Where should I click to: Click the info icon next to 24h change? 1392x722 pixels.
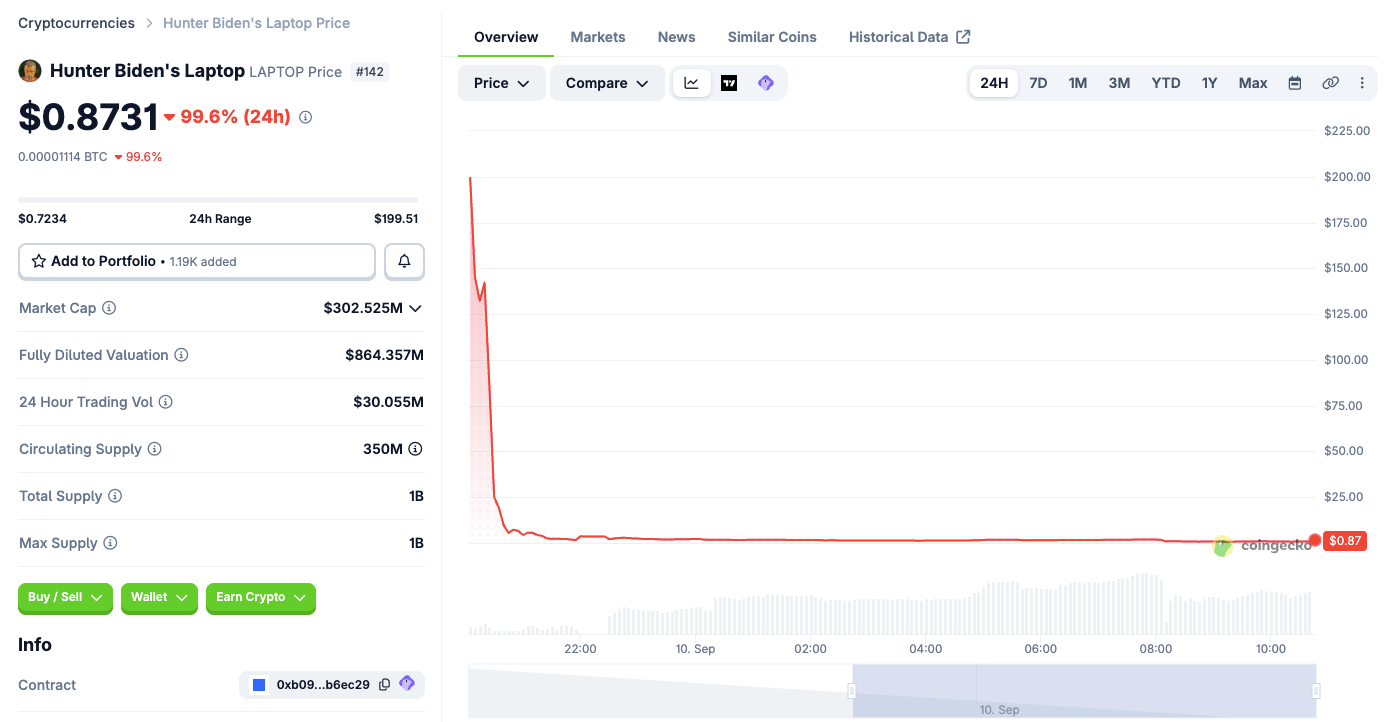tap(306, 117)
